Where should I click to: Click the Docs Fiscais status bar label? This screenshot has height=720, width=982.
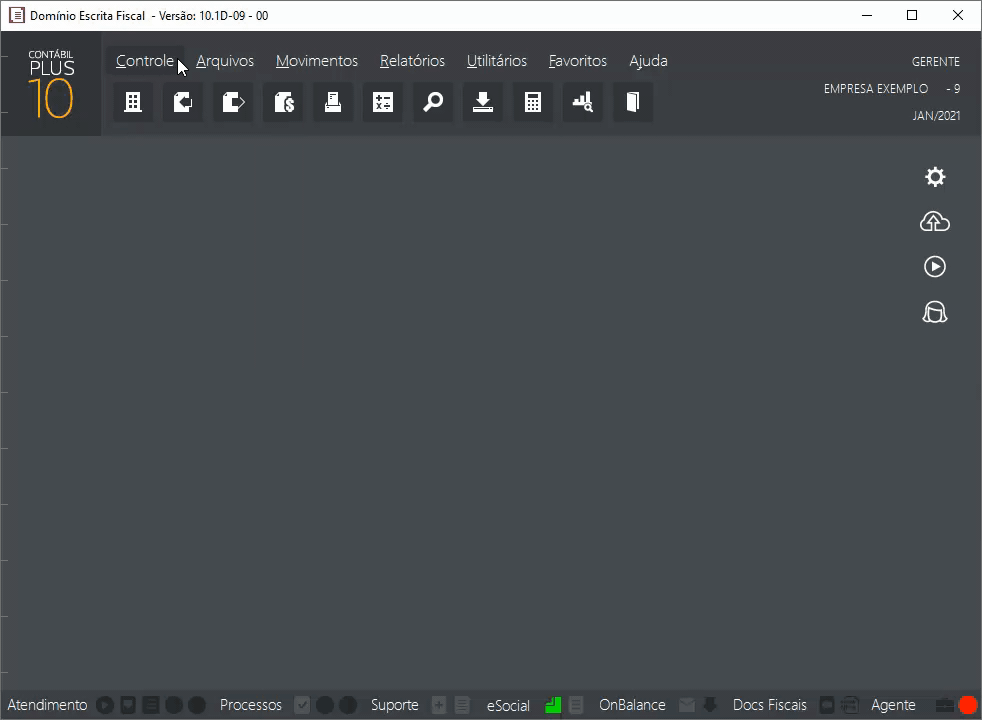pos(770,705)
